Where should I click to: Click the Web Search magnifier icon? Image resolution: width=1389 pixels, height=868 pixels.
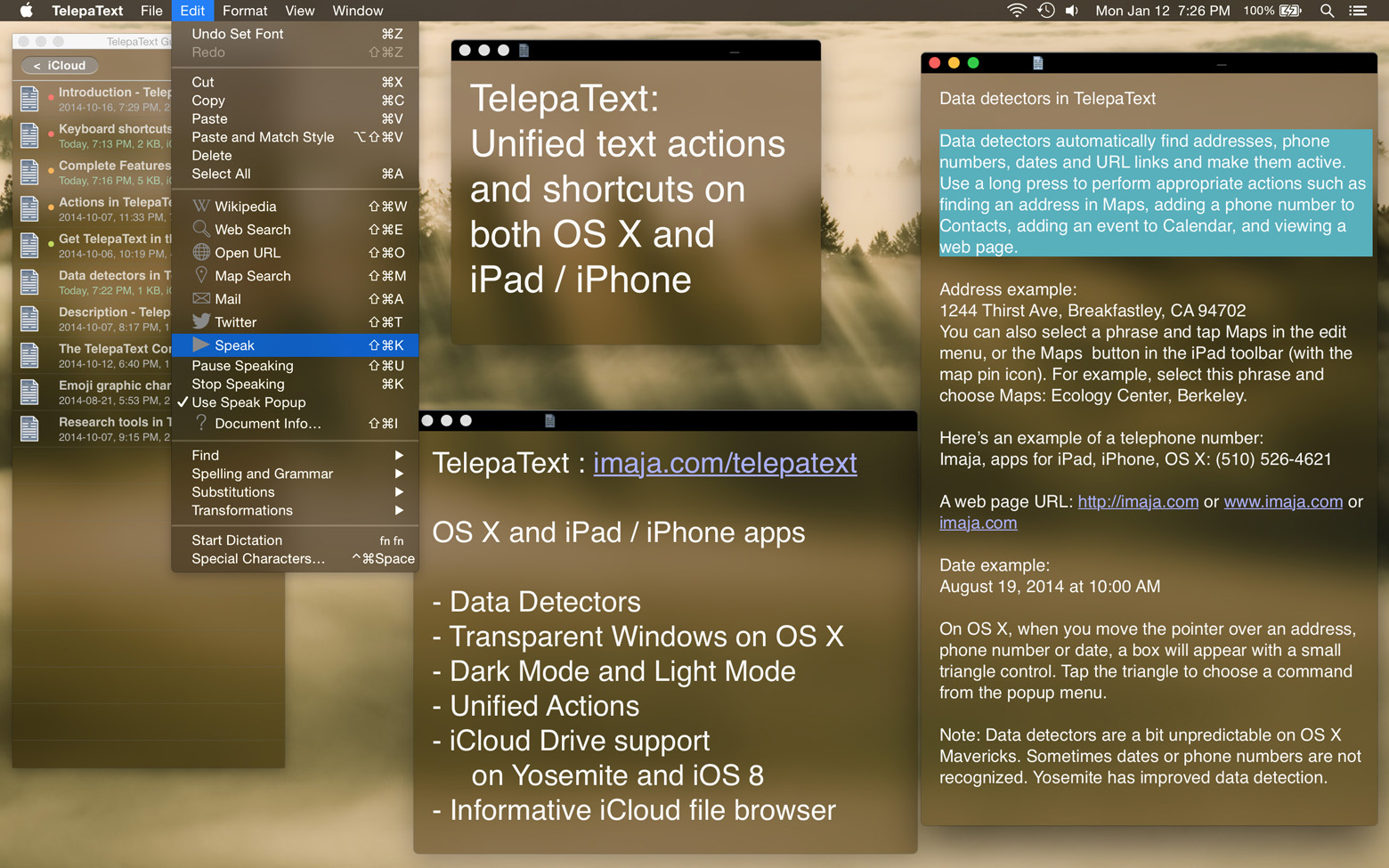[201, 229]
